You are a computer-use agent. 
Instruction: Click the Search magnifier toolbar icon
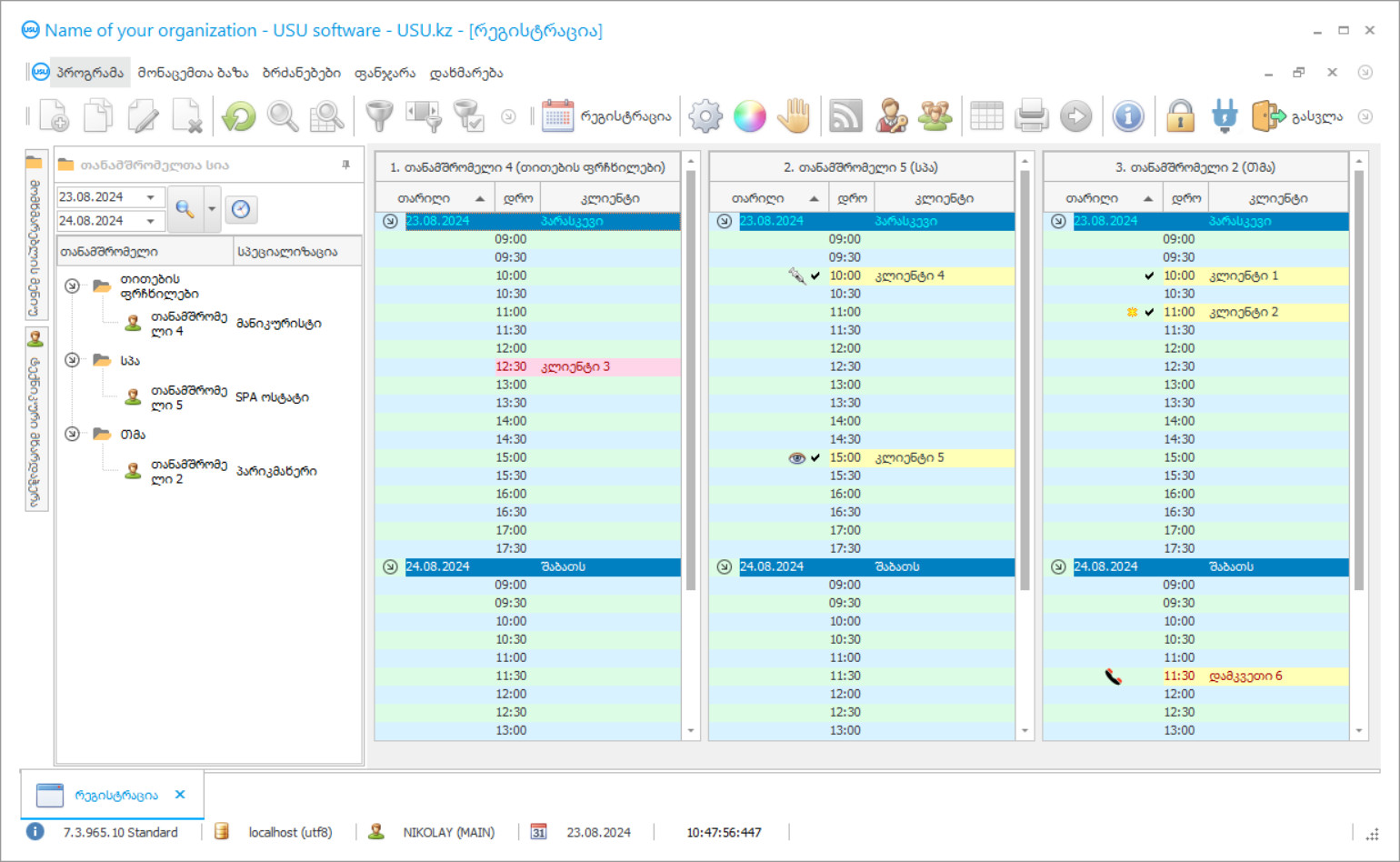pos(283,116)
